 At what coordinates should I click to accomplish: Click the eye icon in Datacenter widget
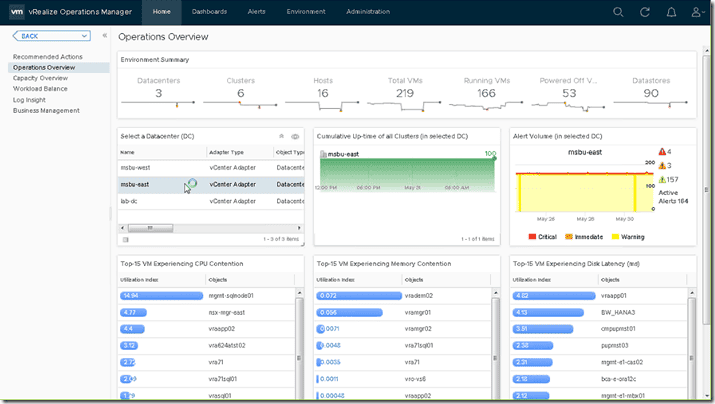[x=295, y=136]
